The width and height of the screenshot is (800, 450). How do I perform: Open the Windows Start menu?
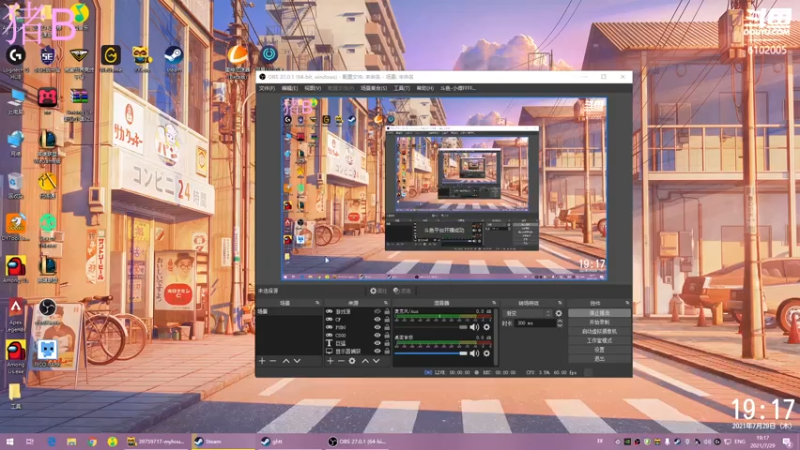point(10,441)
